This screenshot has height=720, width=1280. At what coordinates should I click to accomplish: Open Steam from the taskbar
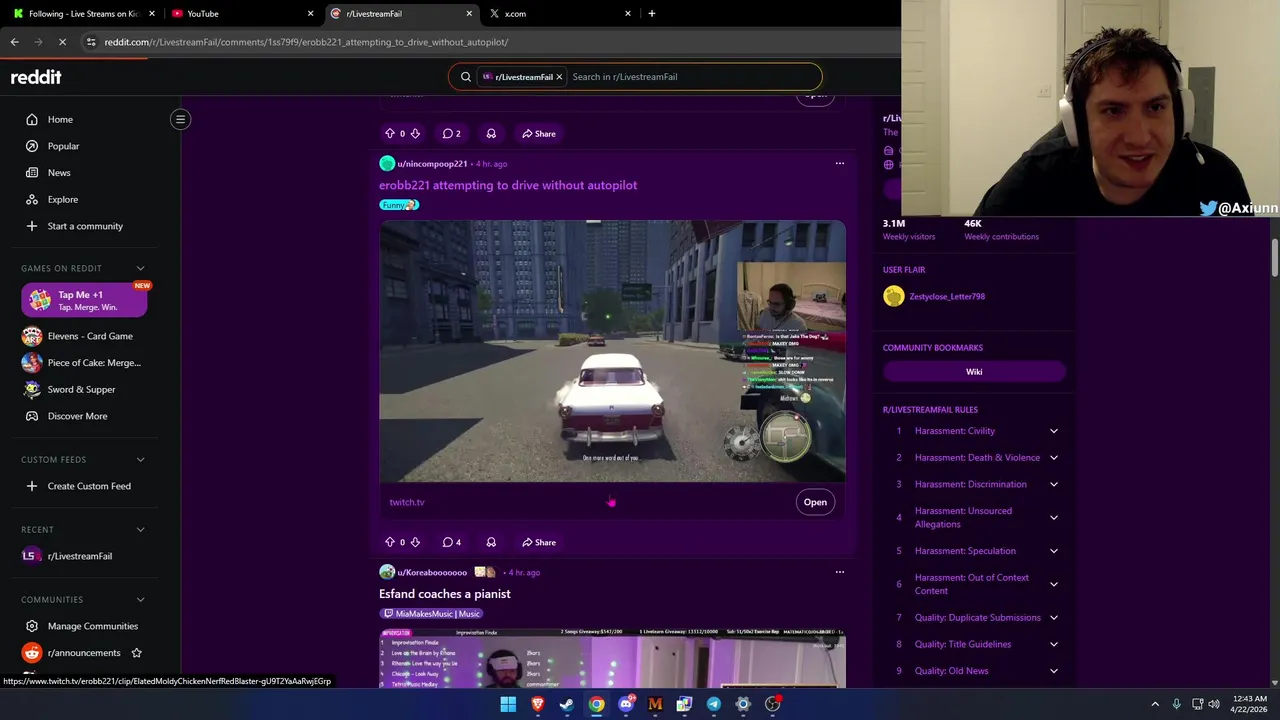[567, 704]
